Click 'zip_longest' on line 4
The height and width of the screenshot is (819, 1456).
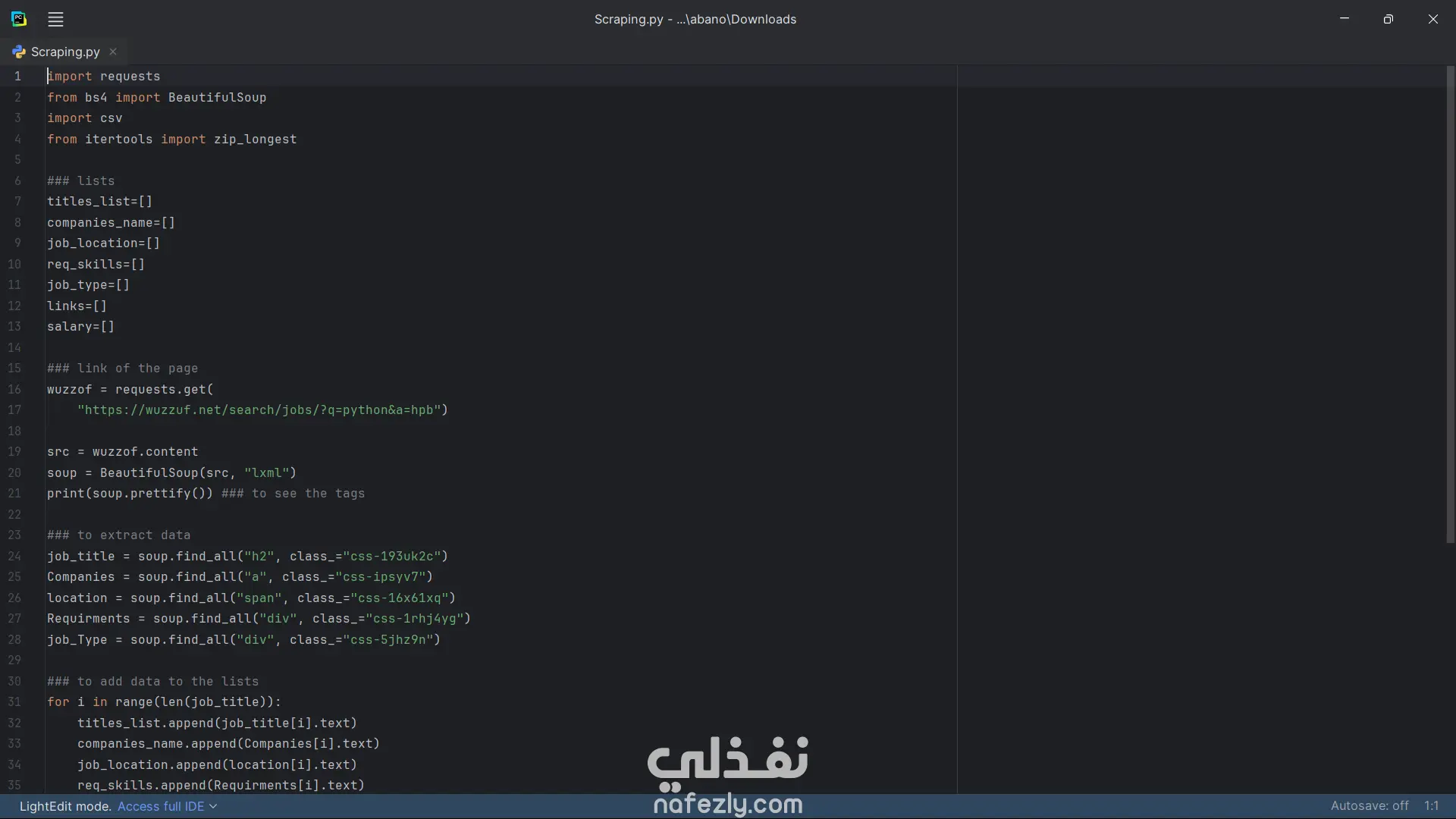point(255,139)
